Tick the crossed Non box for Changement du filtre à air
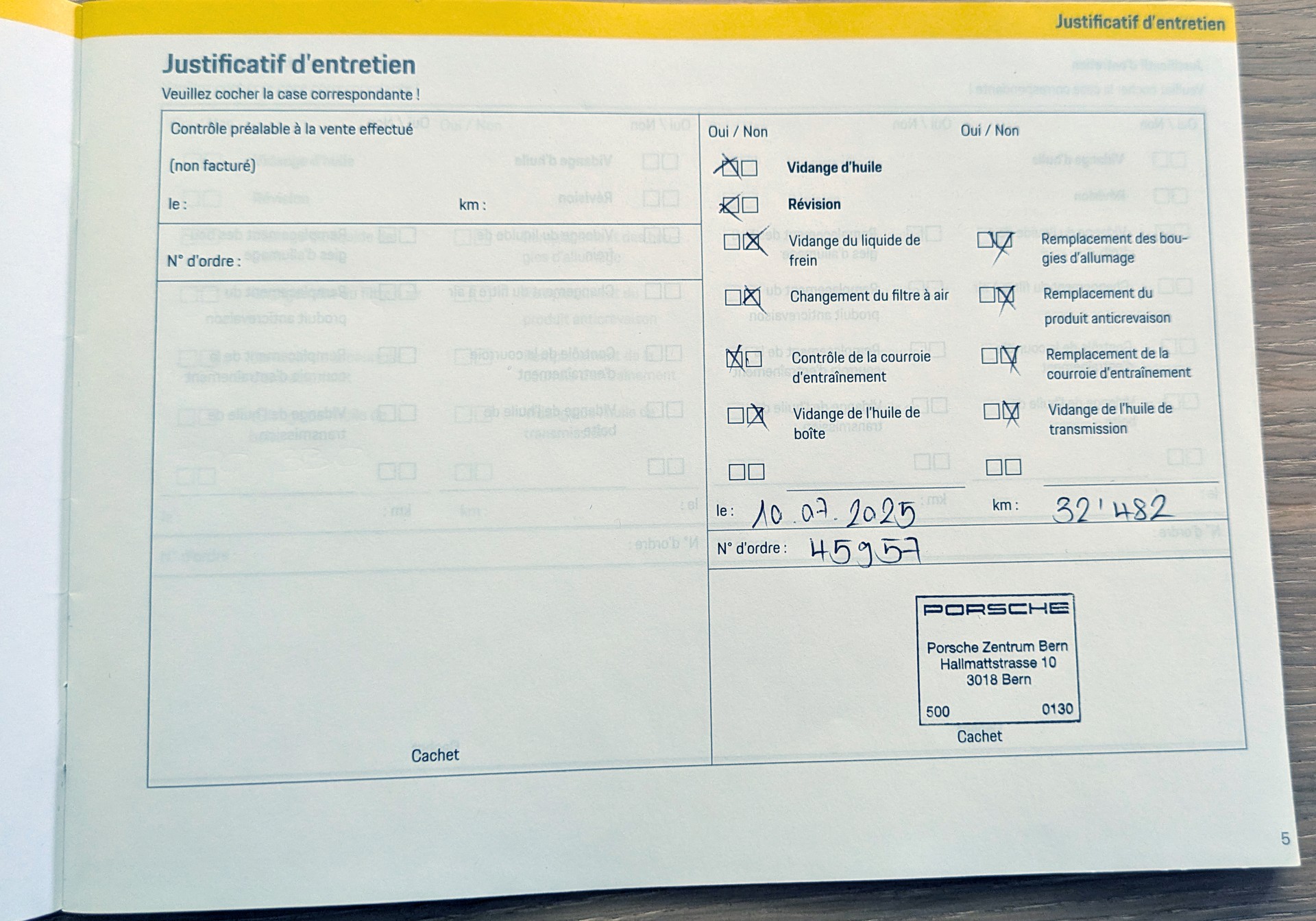 click(x=752, y=297)
